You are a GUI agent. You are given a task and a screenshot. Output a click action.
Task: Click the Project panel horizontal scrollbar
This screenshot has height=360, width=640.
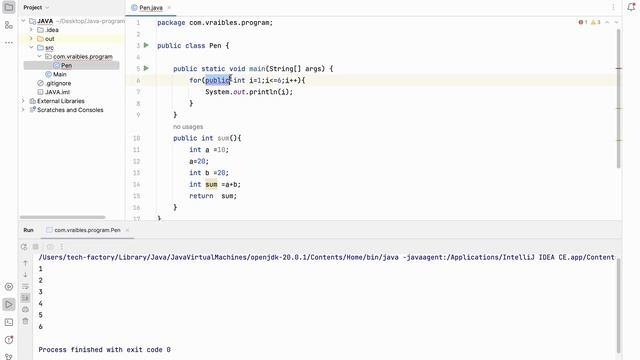tap(62, 217)
